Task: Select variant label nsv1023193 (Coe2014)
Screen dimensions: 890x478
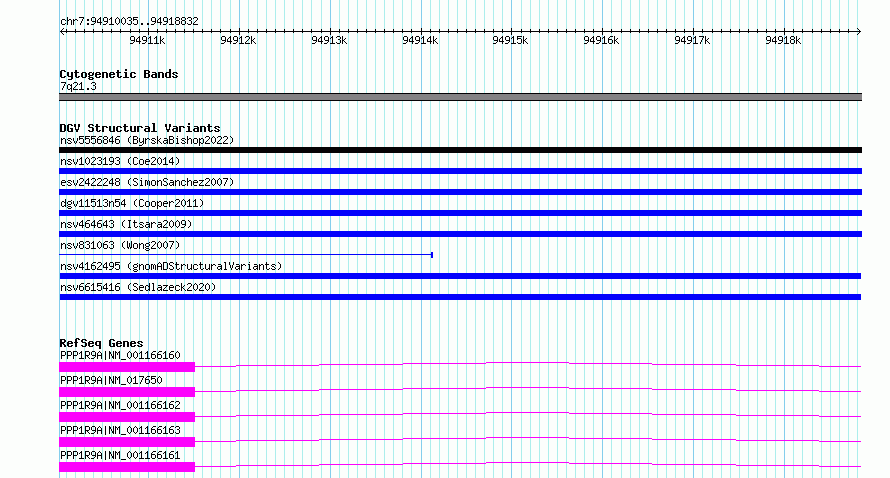Action: (120, 161)
